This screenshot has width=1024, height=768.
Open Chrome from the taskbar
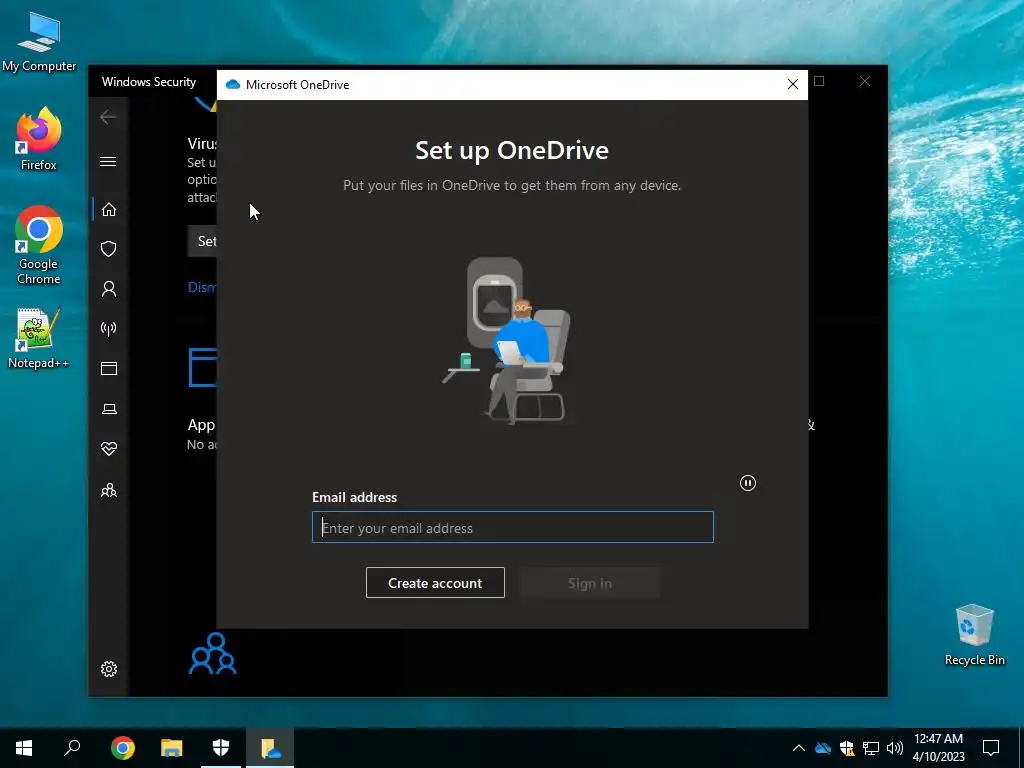coord(123,748)
